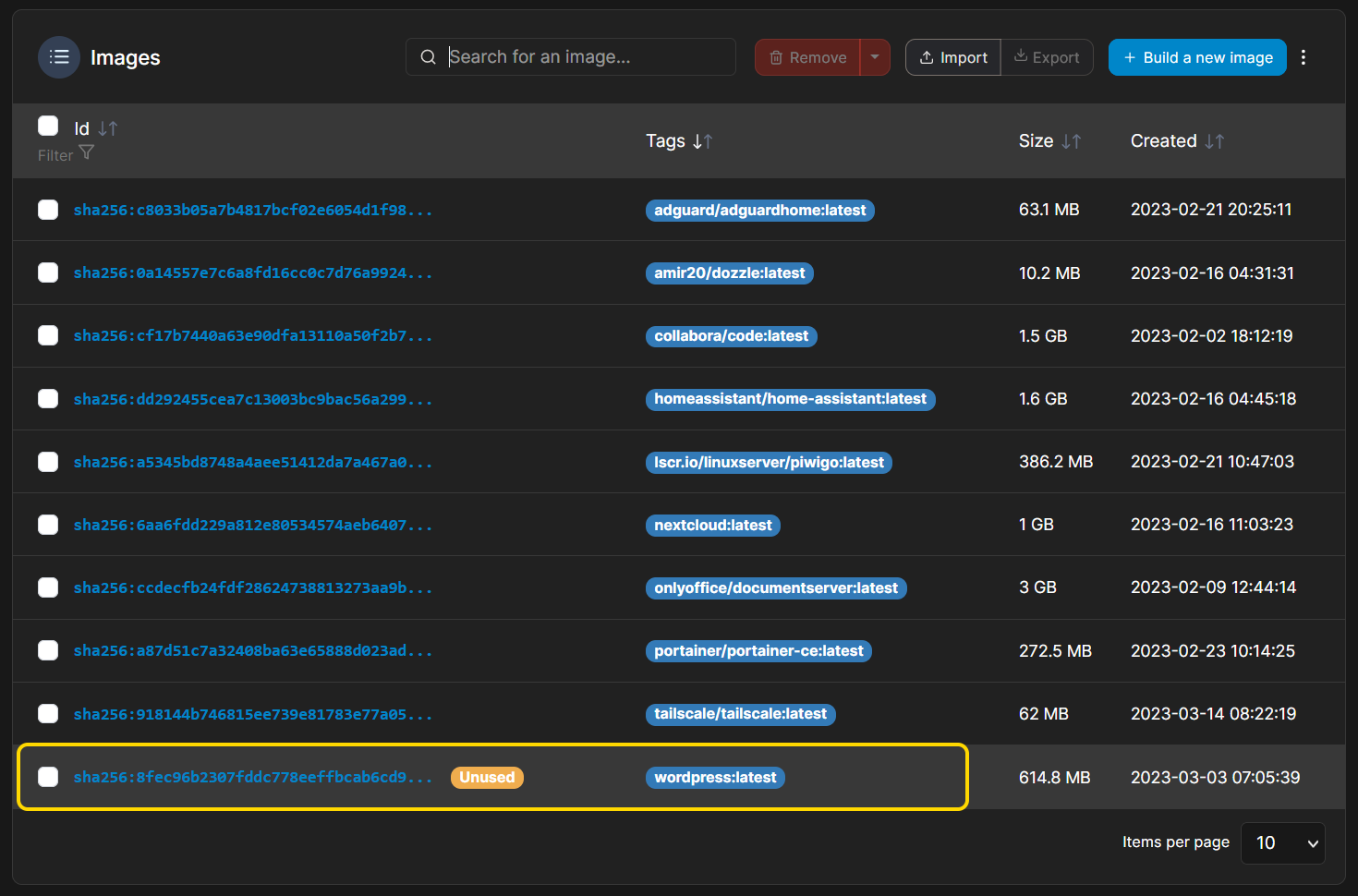The image size is (1358, 896).
Task: Open image sha256:0a14557e7c6a8fd1 link
Action: pos(253,272)
